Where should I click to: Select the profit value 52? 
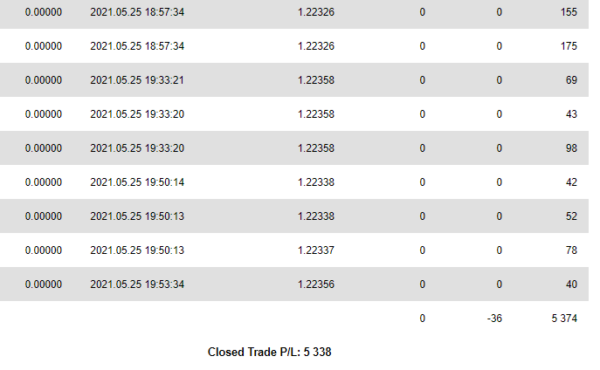click(x=571, y=216)
